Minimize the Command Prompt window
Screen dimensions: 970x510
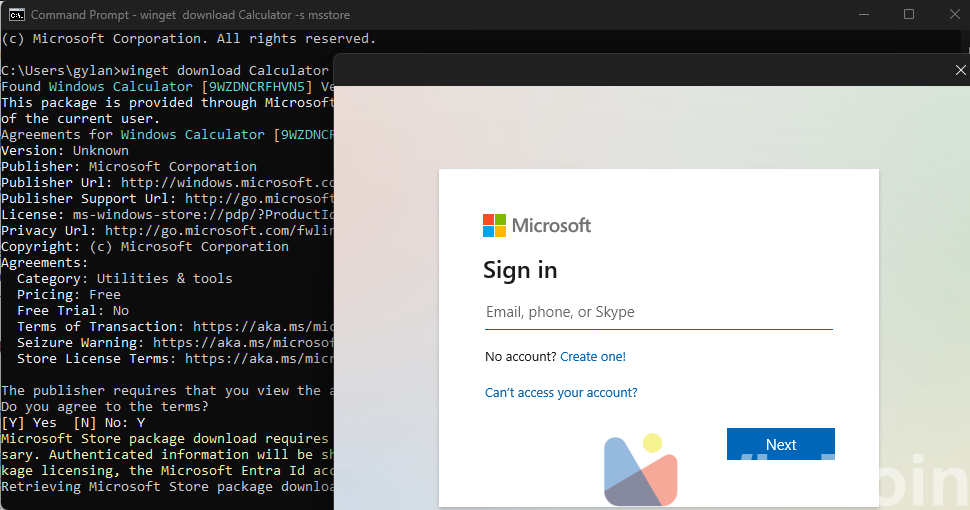click(862, 14)
